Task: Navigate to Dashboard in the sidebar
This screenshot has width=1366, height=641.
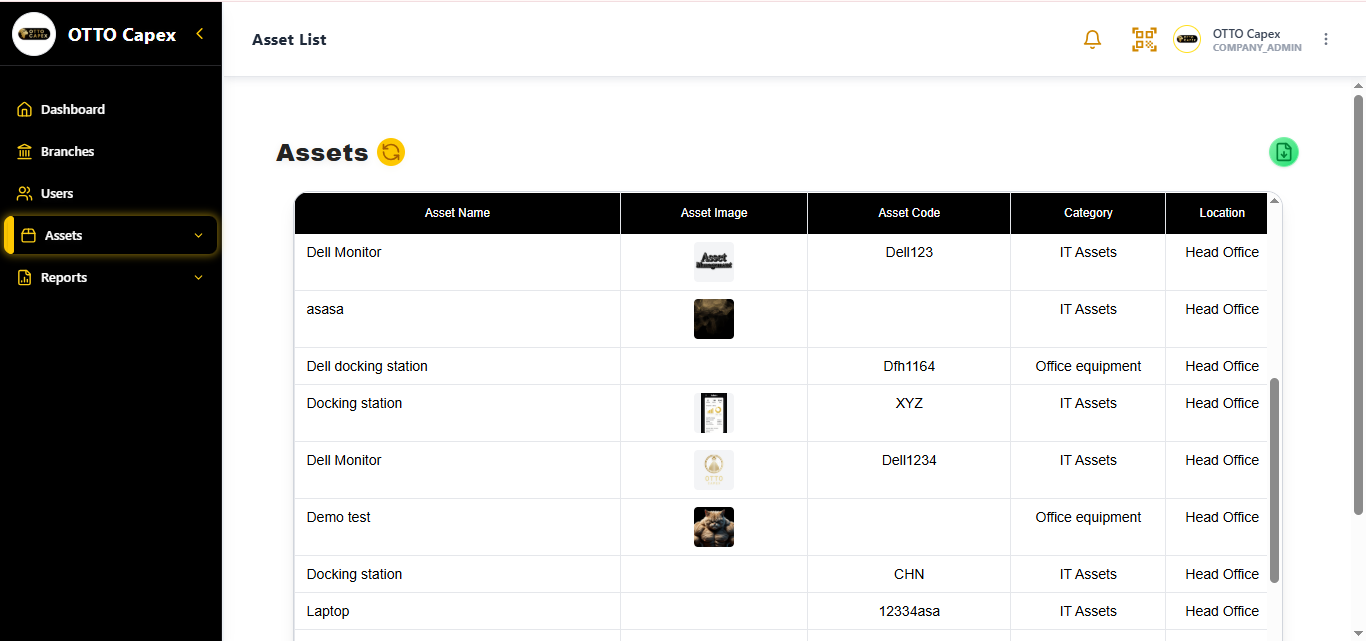Action: 72,109
